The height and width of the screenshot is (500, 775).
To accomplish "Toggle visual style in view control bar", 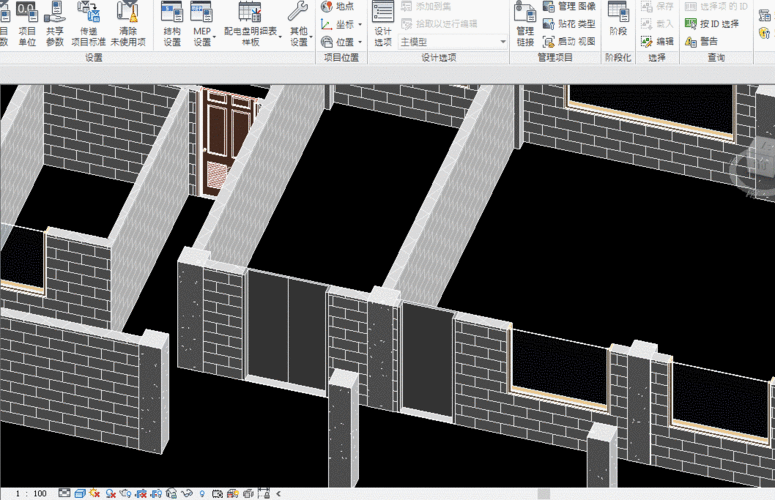I will tap(81, 493).
